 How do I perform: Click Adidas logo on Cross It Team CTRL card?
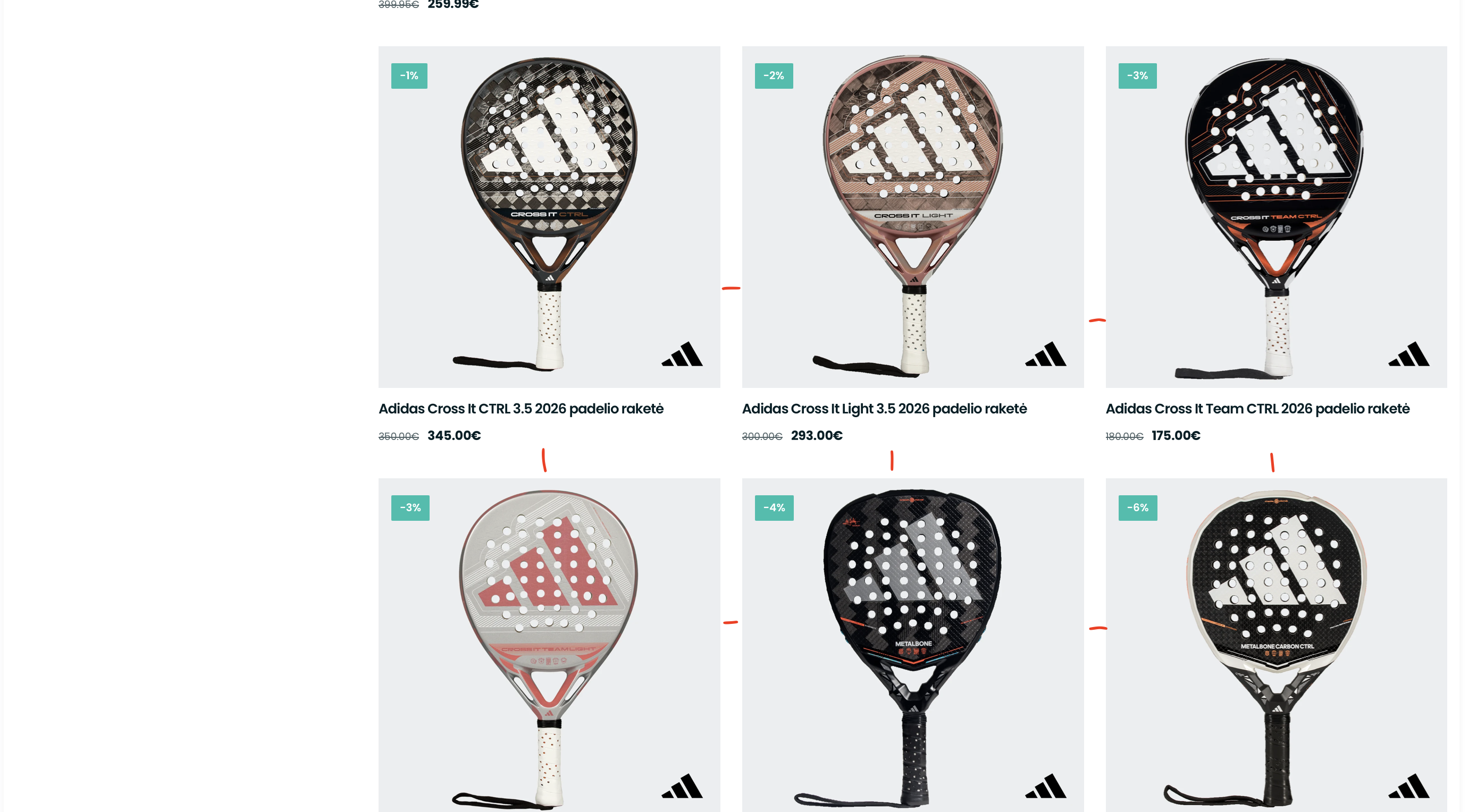(1409, 353)
